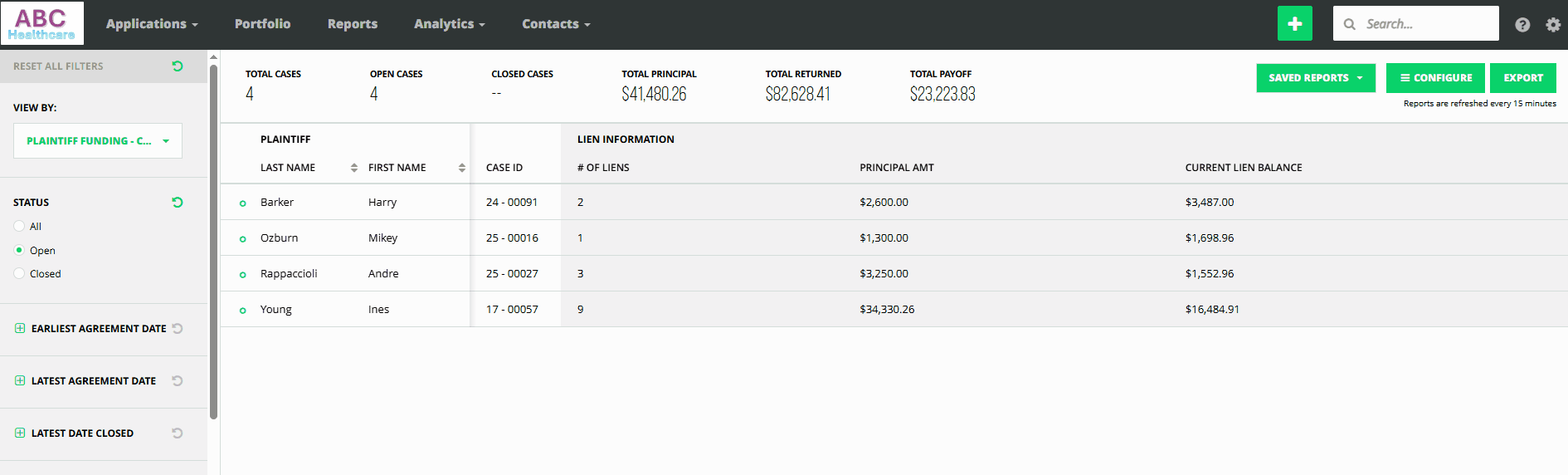Select the All status radio button

19,226
